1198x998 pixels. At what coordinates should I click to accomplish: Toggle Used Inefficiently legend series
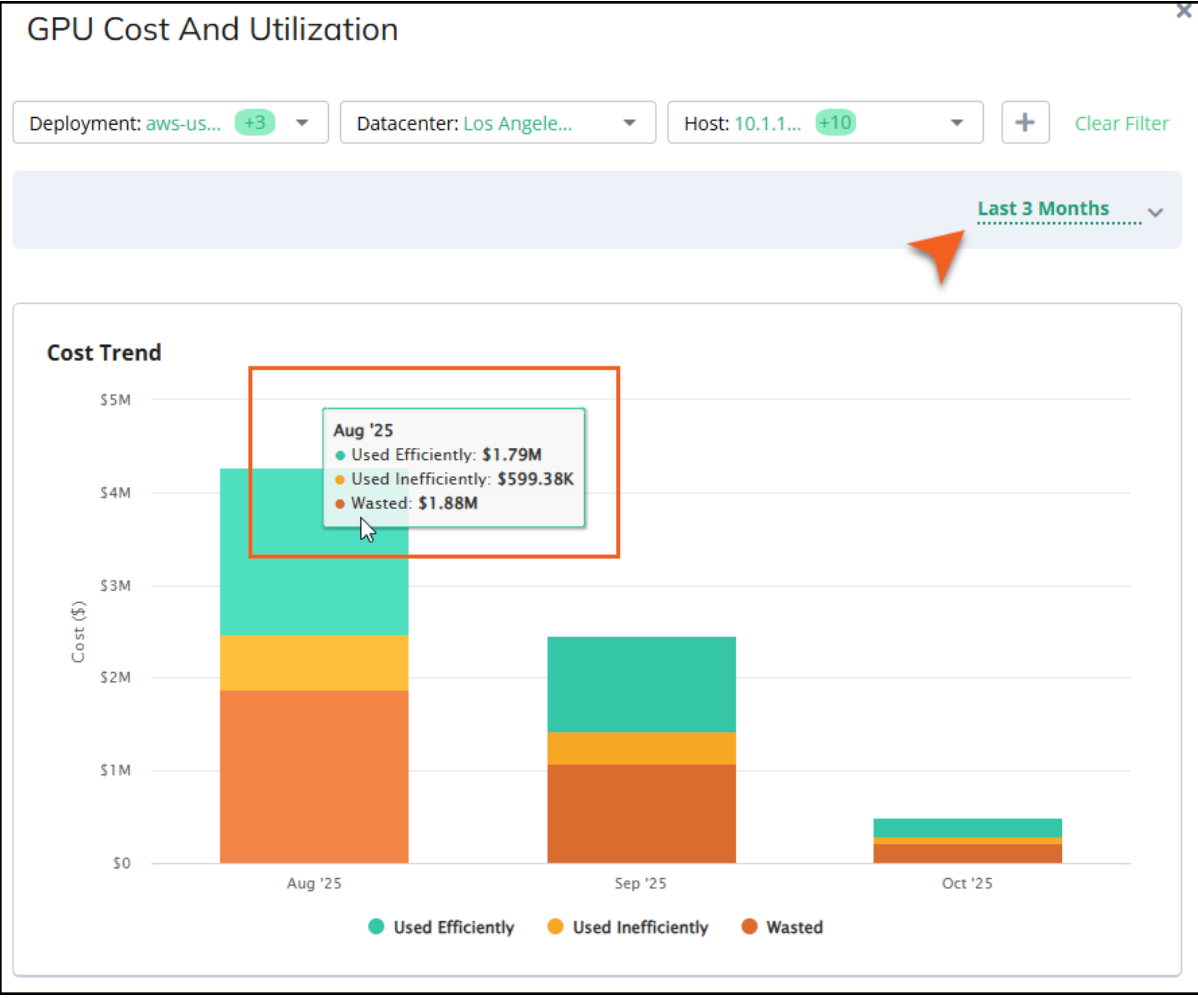639,927
